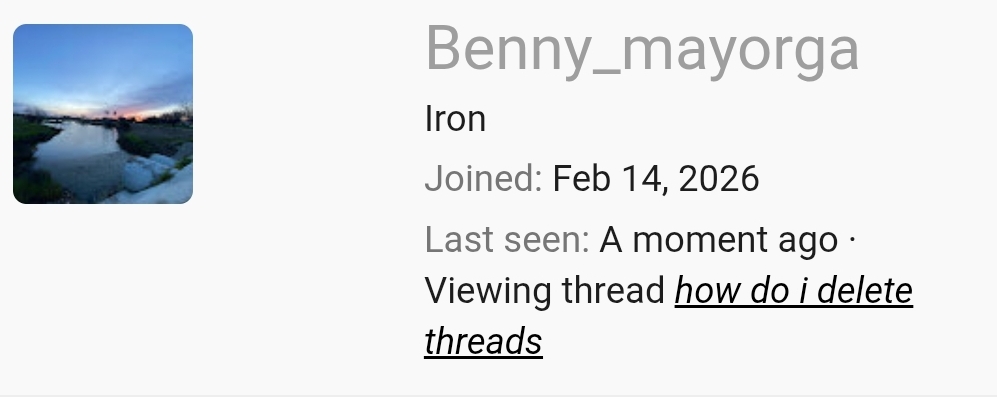The image size is (997, 410).
Task: Select the 'Iron' user rank text
Action: pos(455,119)
